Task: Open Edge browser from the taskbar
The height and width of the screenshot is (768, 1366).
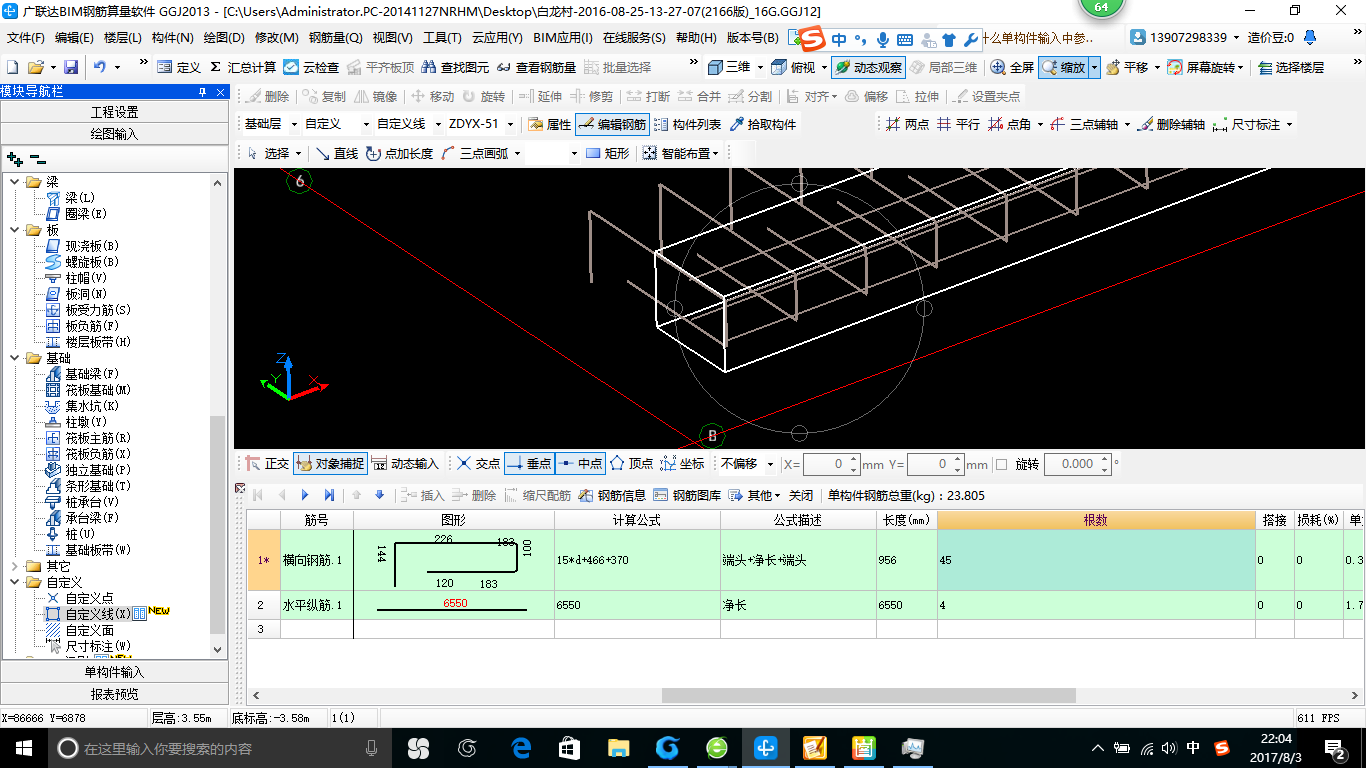Action: pos(521,747)
